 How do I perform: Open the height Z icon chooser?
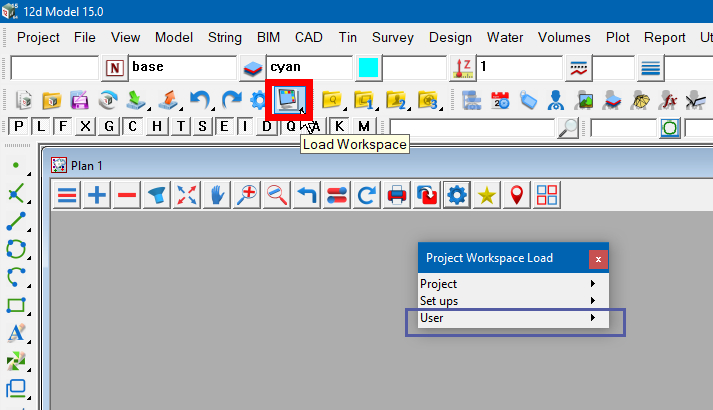pos(463,68)
